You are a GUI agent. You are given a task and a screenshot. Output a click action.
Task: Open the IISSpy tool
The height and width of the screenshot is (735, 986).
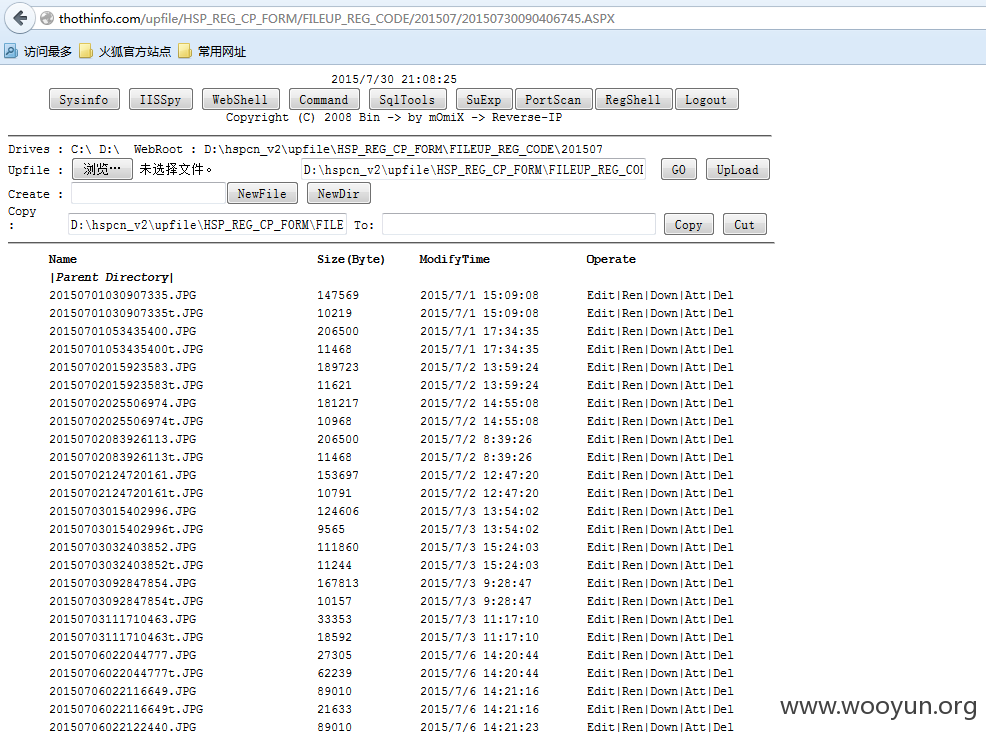pyautogui.click(x=160, y=99)
